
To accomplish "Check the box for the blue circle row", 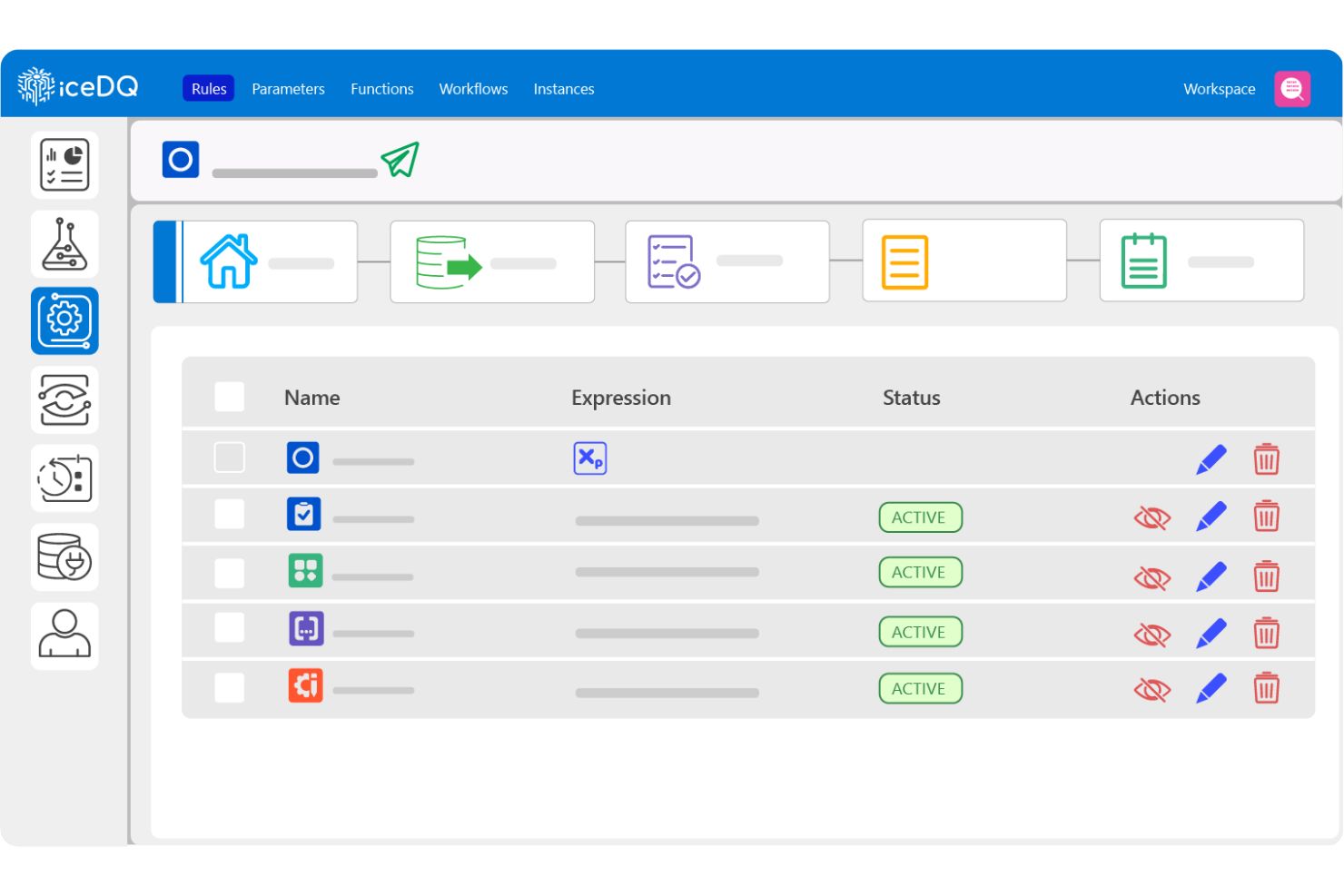I will click(229, 458).
